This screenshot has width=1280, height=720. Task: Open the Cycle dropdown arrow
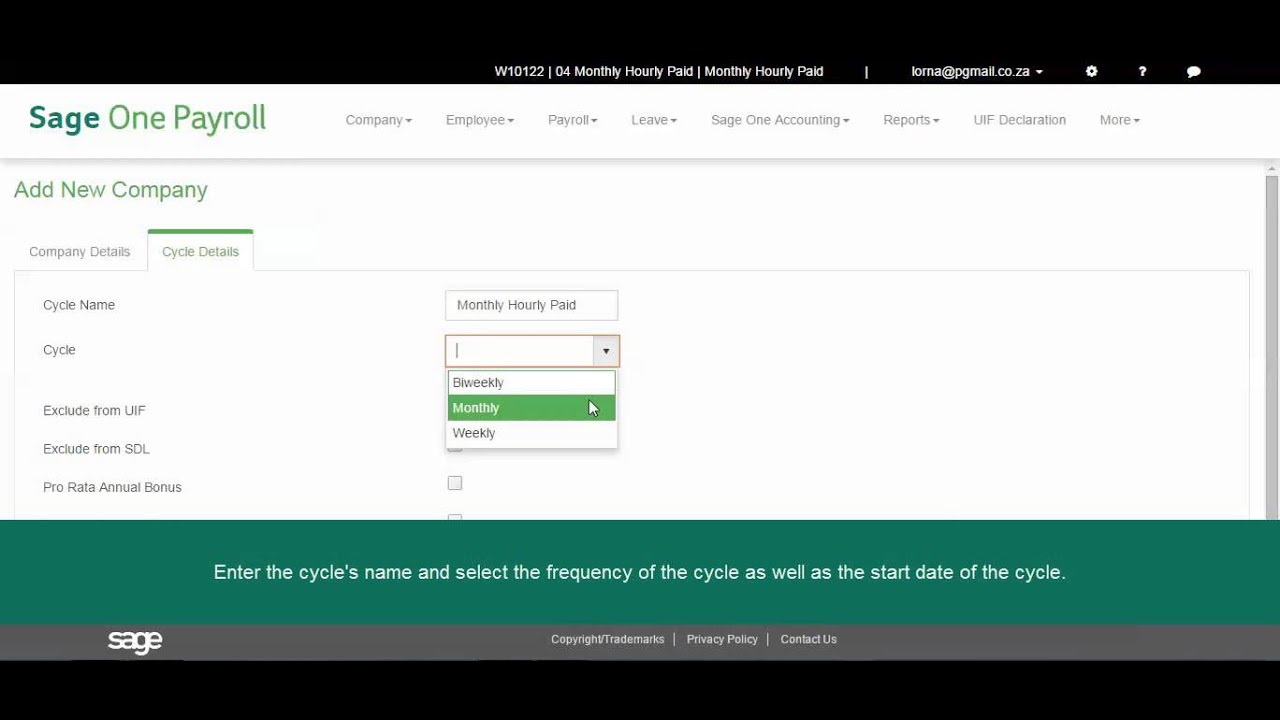pos(606,351)
